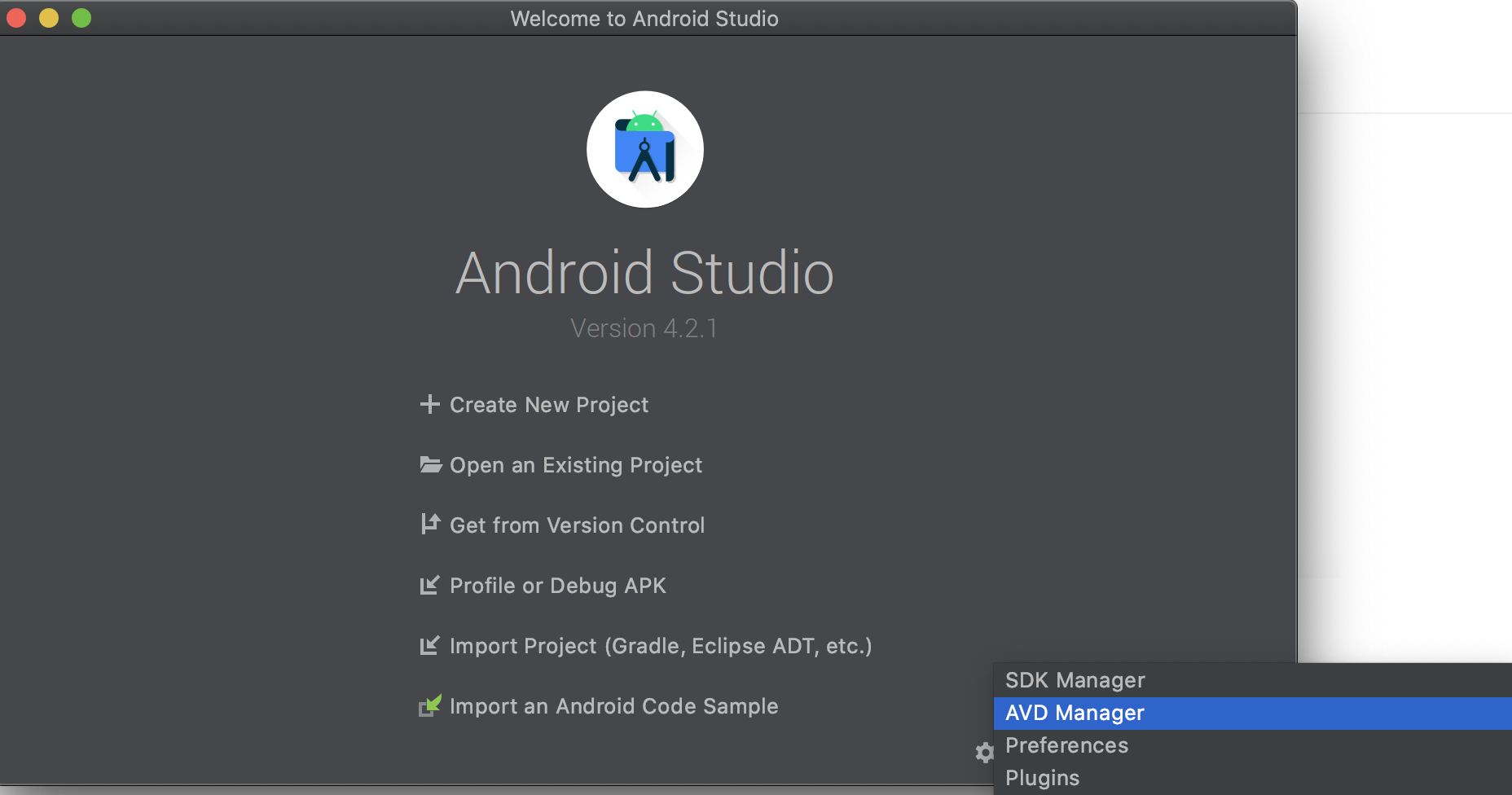Click the Import Project arrow icon
Viewport: 1512px width, 795px height.
click(x=429, y=645)
